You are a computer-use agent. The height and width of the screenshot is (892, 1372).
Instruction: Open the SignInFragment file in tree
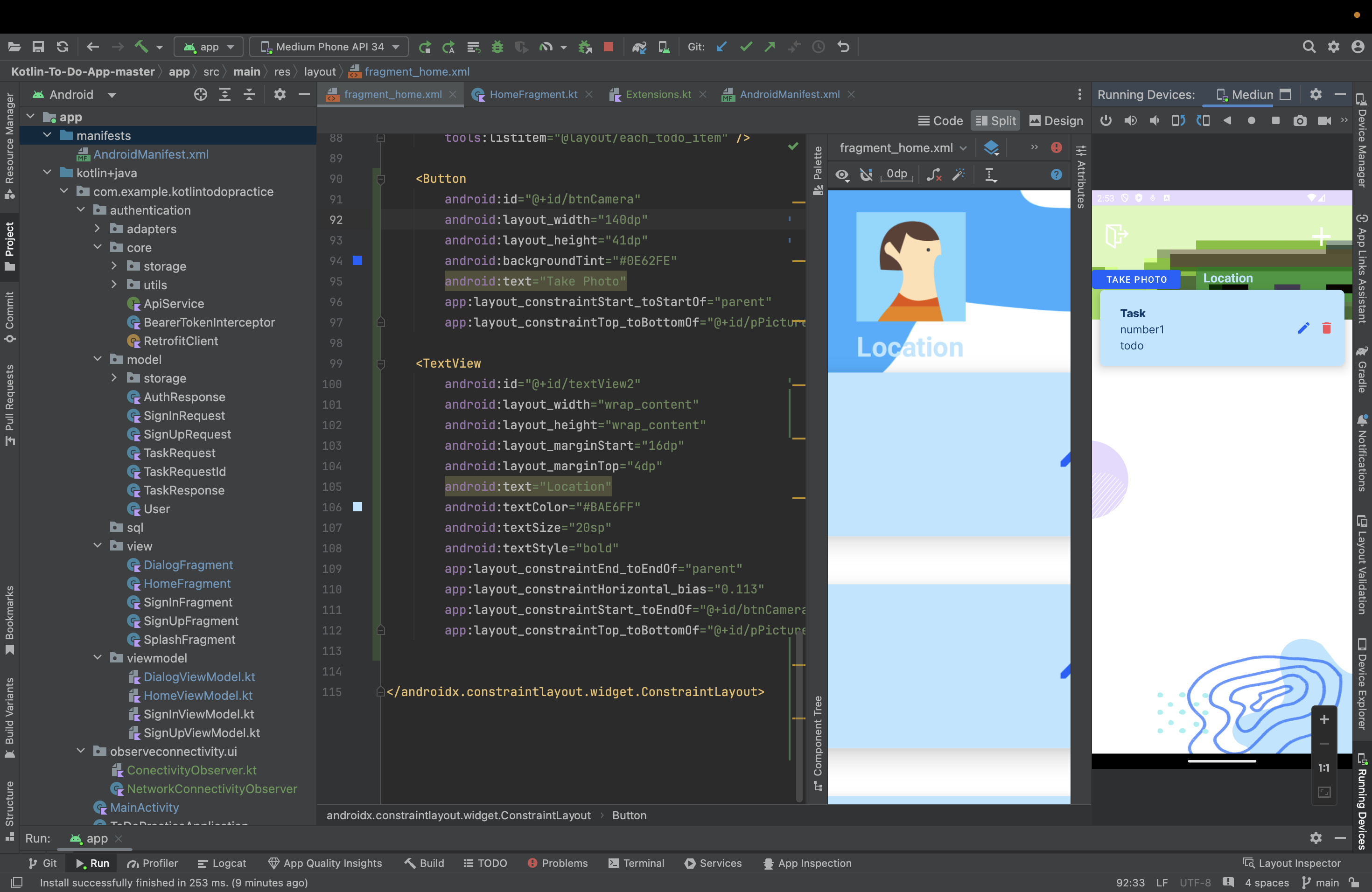(x=188, y=602)
